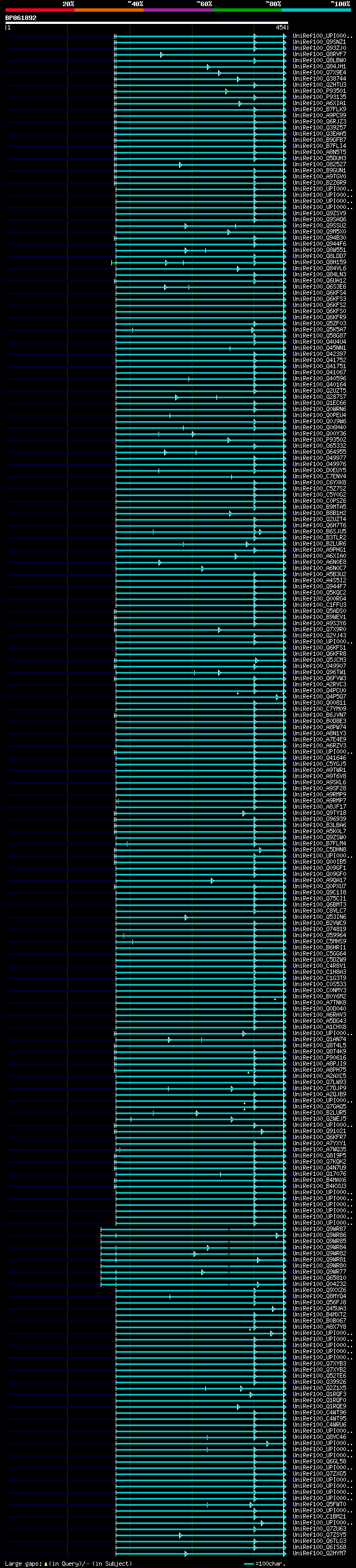
Task: Select hit UniRef100_Q7XYB3
Action: pos(319,1363)
